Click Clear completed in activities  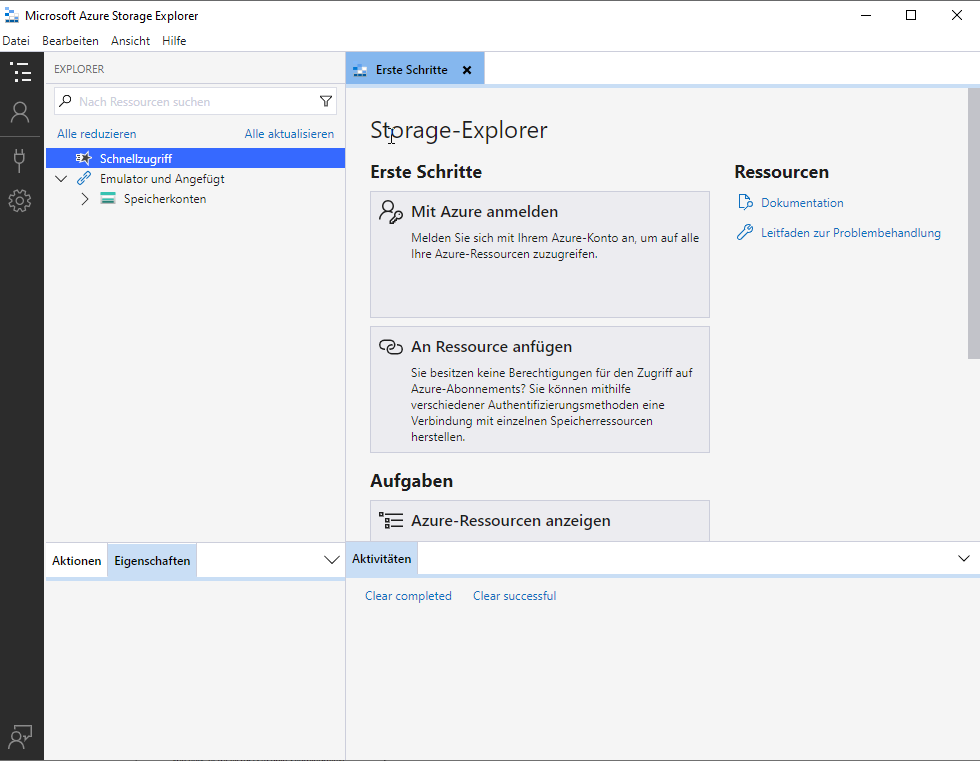tap(408, 596)
